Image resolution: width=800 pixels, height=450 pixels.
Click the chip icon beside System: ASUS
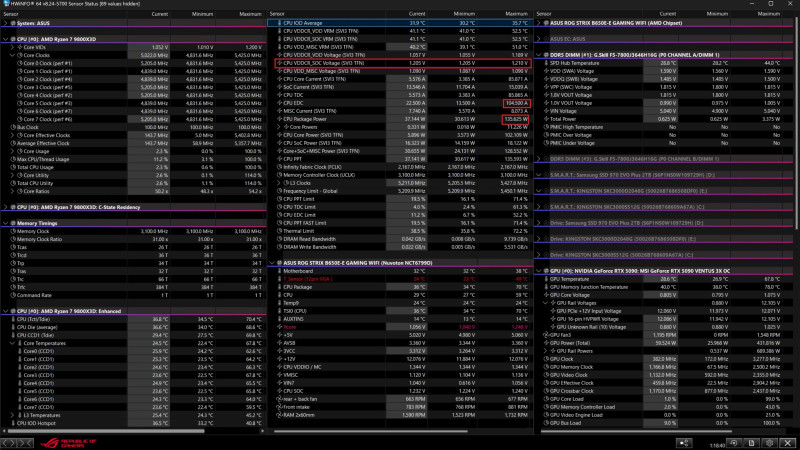[13, 23]
